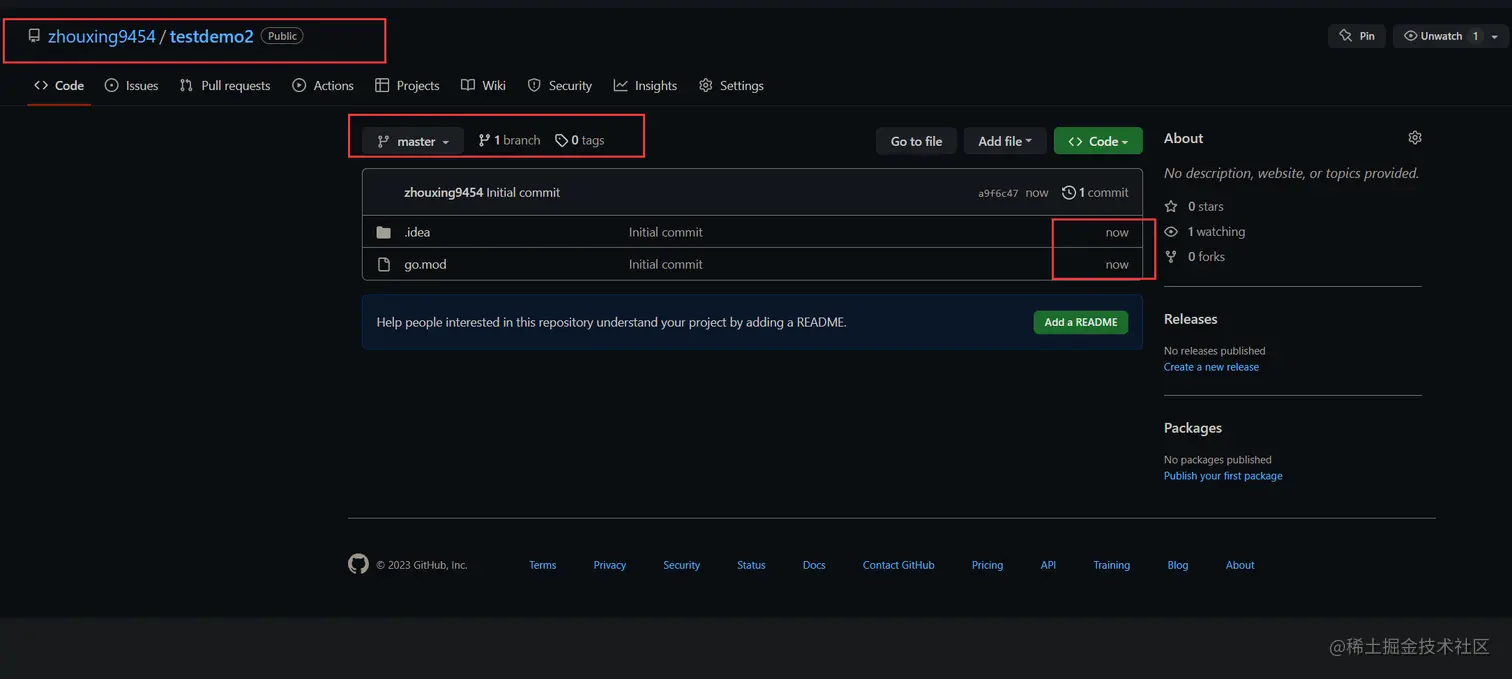Click the eye icon beside 1 watching
Viewport: 1512px width, 679px height.
[1171, 231]
